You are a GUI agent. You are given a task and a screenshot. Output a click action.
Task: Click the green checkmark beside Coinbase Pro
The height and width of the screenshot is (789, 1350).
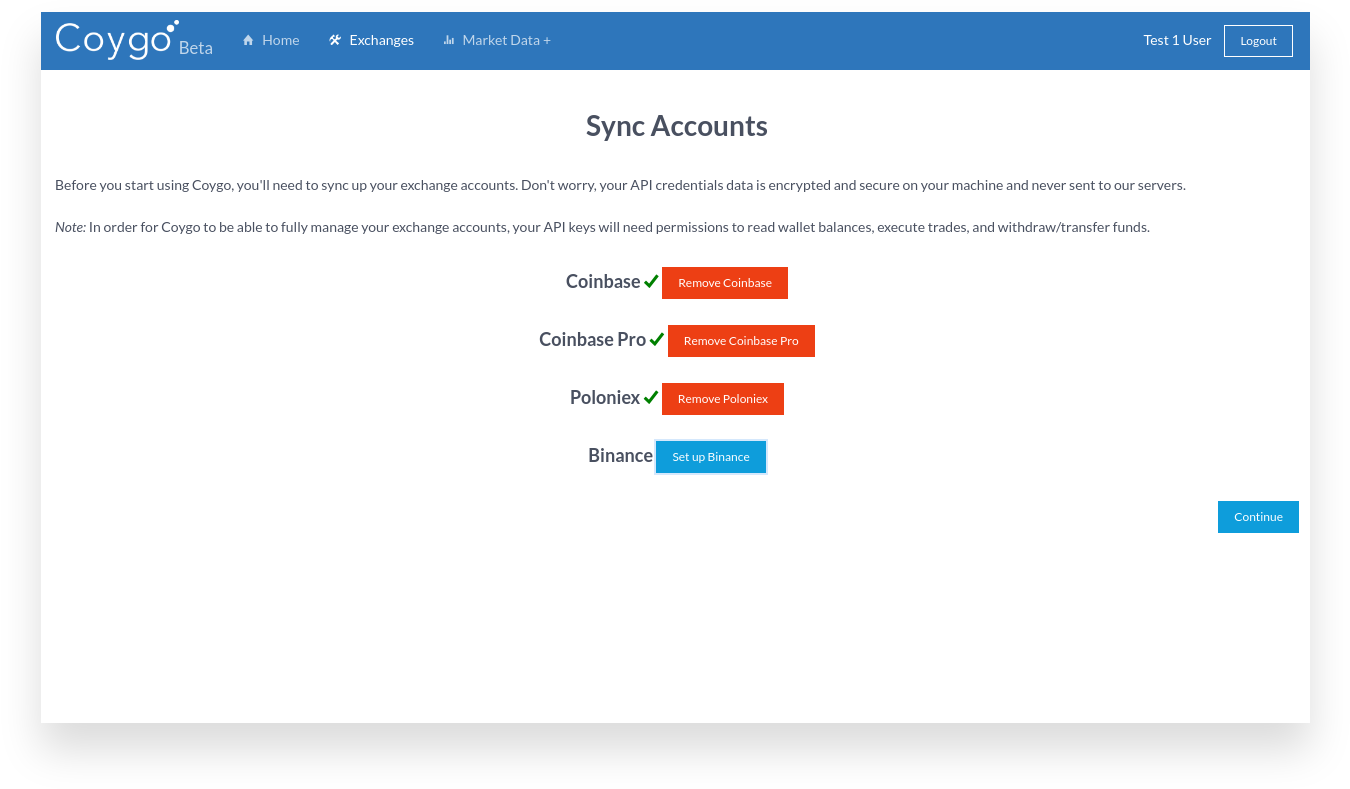click(x=657, y=340)
